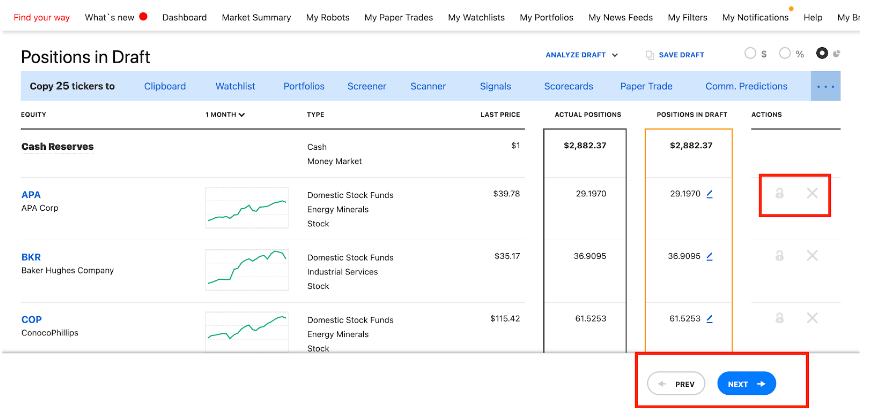This screenshot has width=871, height=420.
Task: Open the APA ticker link
Action: tap(31, 195)
